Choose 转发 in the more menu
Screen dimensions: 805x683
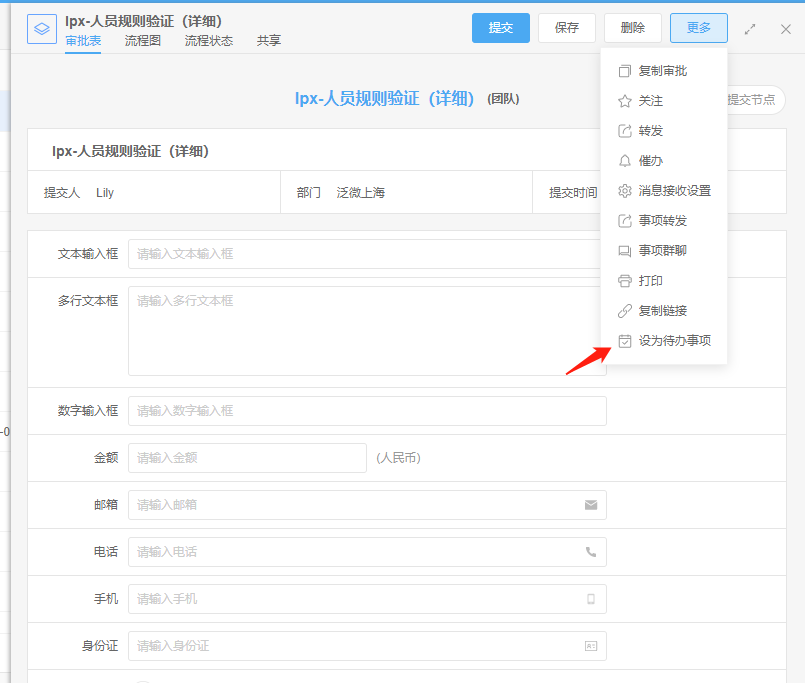coord(651,131)
